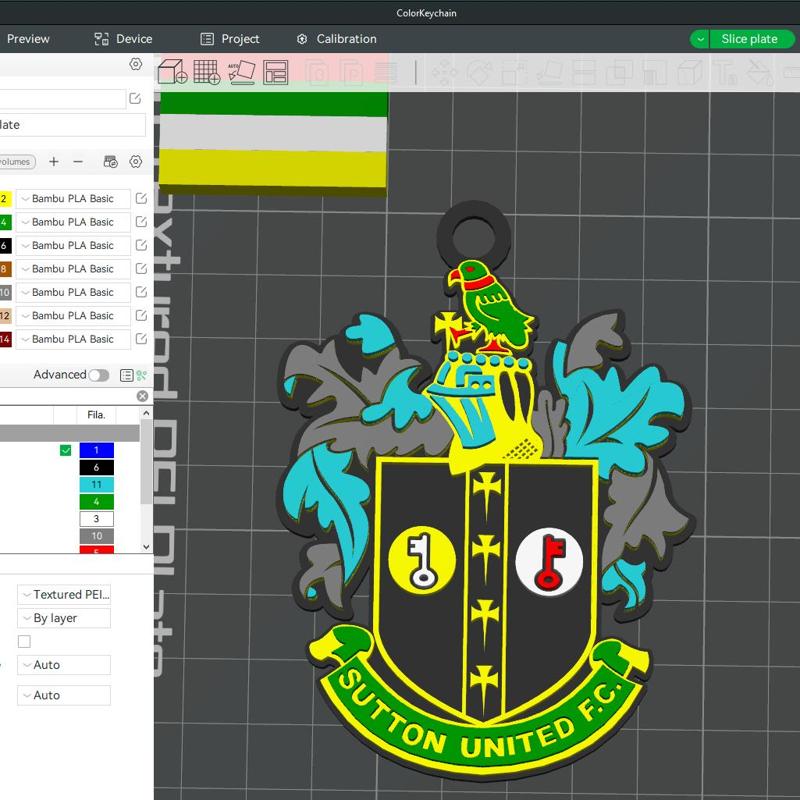Open the Arrange objects tool
This screenshot has height=800, width=800.
pos(273,72)
